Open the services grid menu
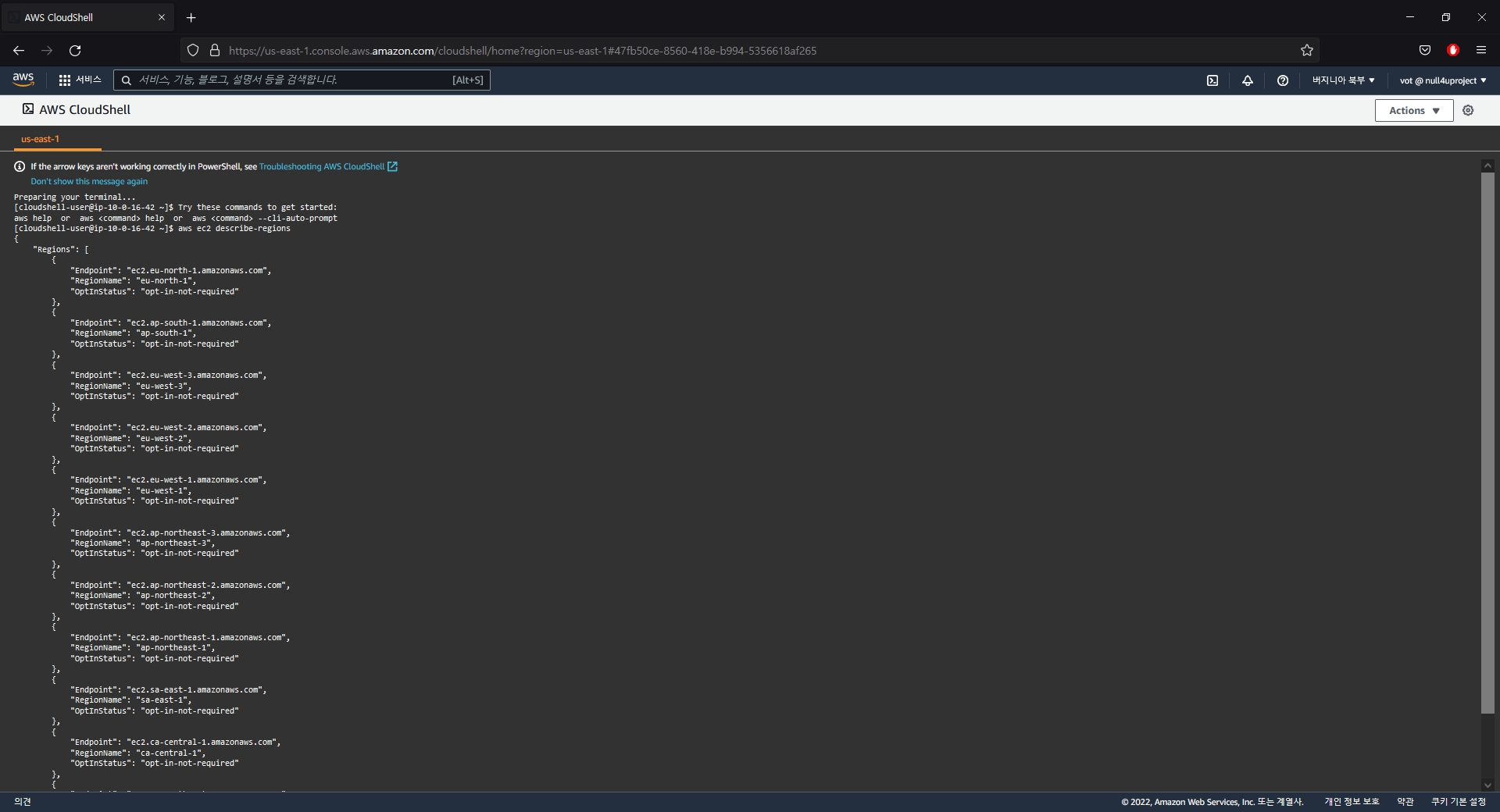The image size is (1500, 812). [x=65, y=80]
